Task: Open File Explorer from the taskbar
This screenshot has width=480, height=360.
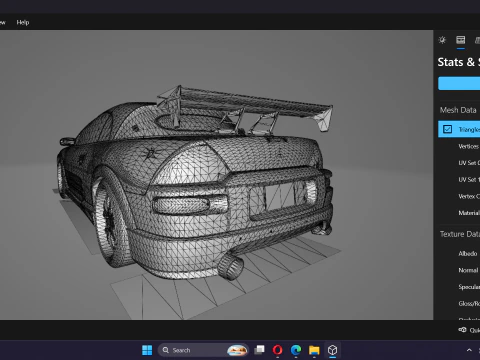Action: (314, 350)
